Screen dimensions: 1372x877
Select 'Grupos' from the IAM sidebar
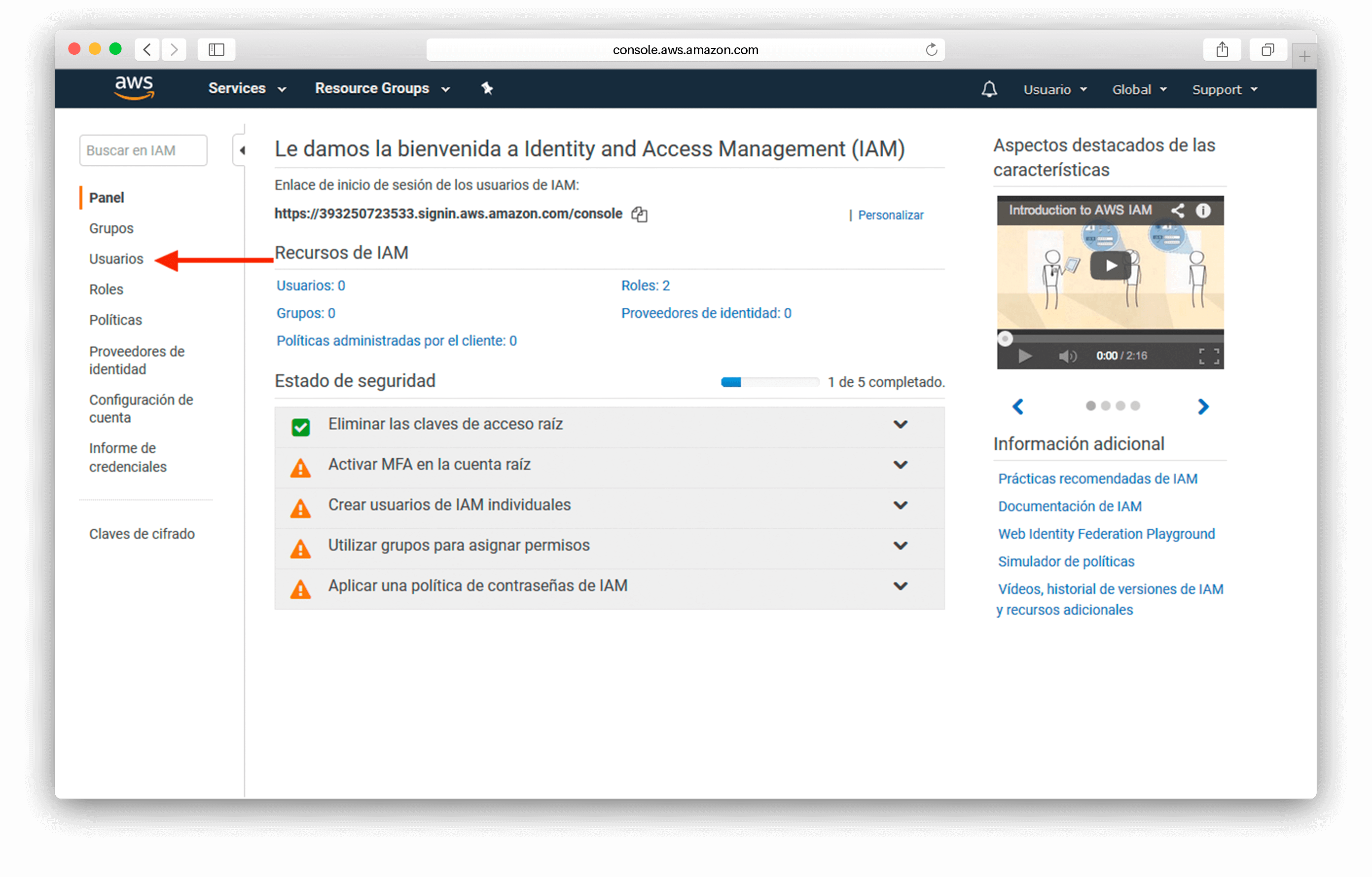pyautogui.click(x=113, y=228)
